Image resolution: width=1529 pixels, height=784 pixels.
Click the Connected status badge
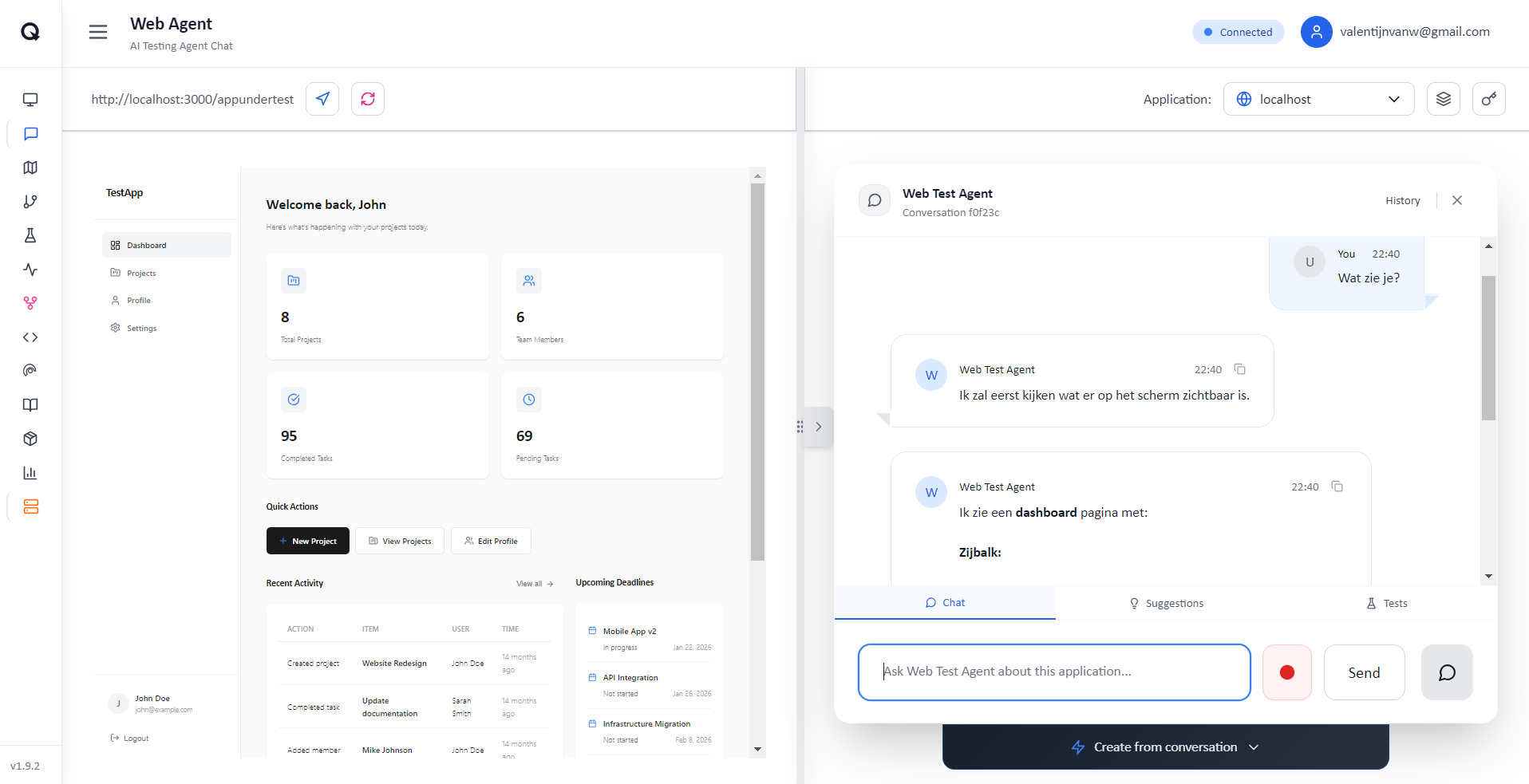(x=1238, y=32)
